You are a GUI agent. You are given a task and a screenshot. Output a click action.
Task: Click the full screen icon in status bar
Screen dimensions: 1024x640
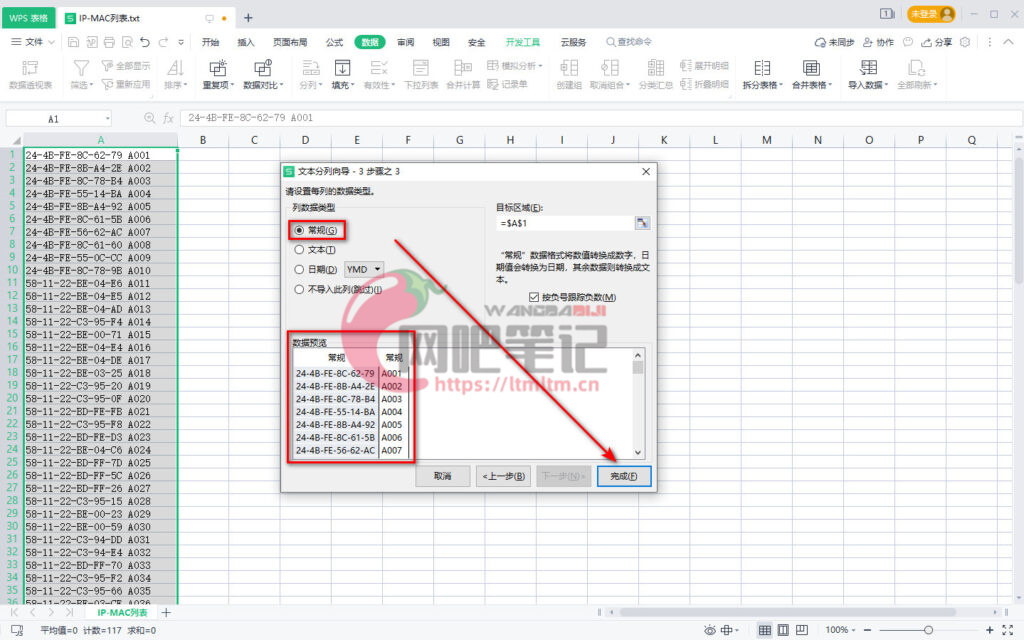pos(1008,630)
